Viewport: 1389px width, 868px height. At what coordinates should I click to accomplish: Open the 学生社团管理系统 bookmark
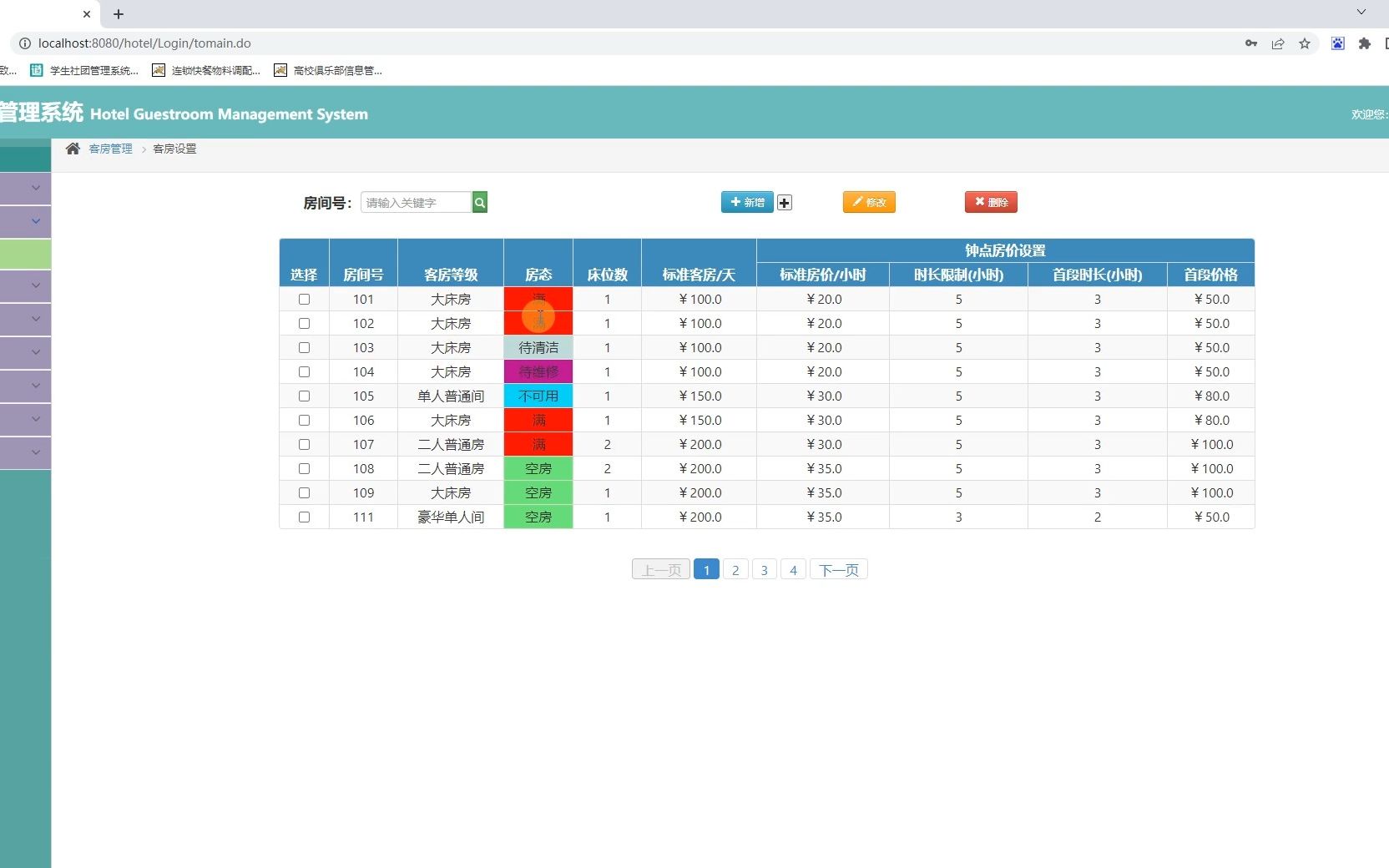[x=85, y=71]
